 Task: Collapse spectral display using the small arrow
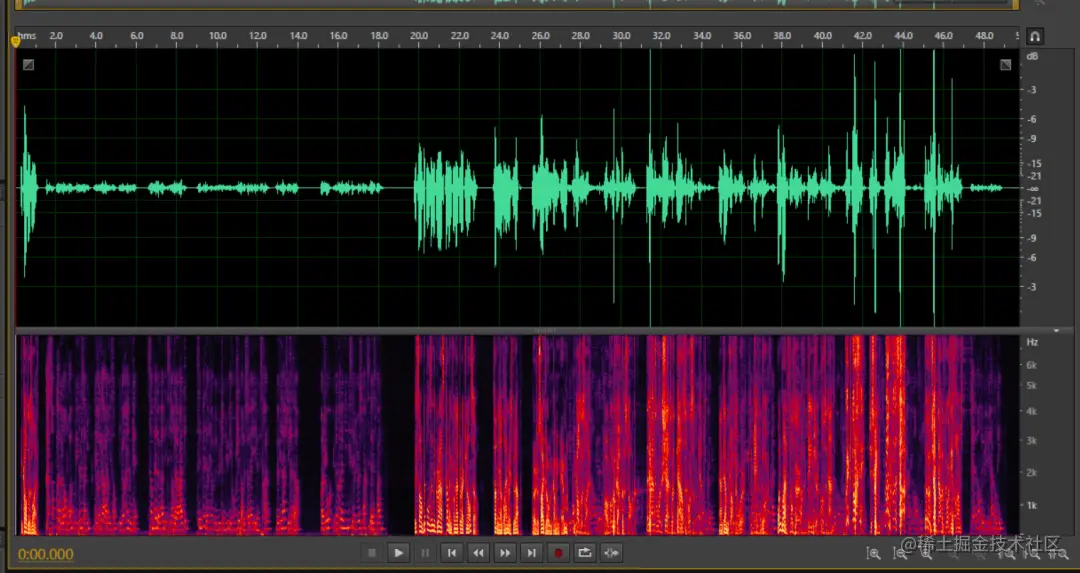pos(1057,331)
